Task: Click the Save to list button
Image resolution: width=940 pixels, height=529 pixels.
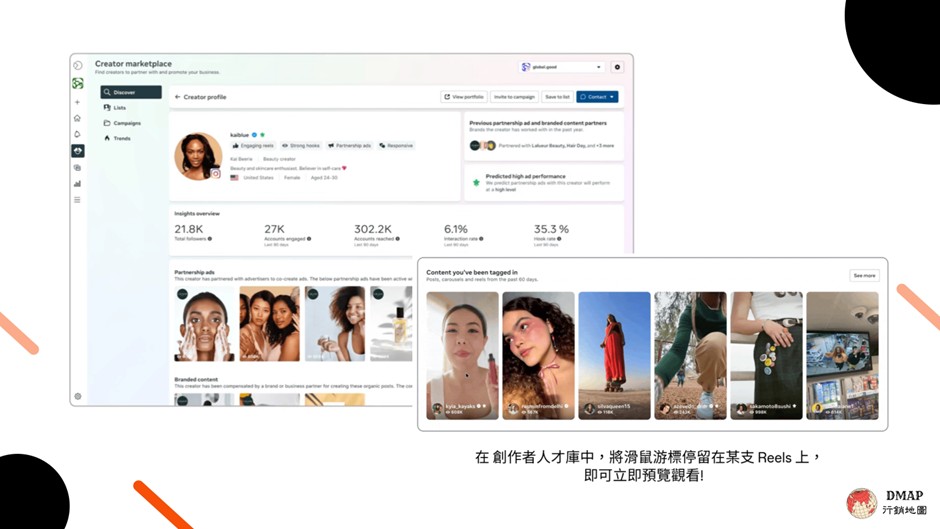Action: (x=557, y=97)
